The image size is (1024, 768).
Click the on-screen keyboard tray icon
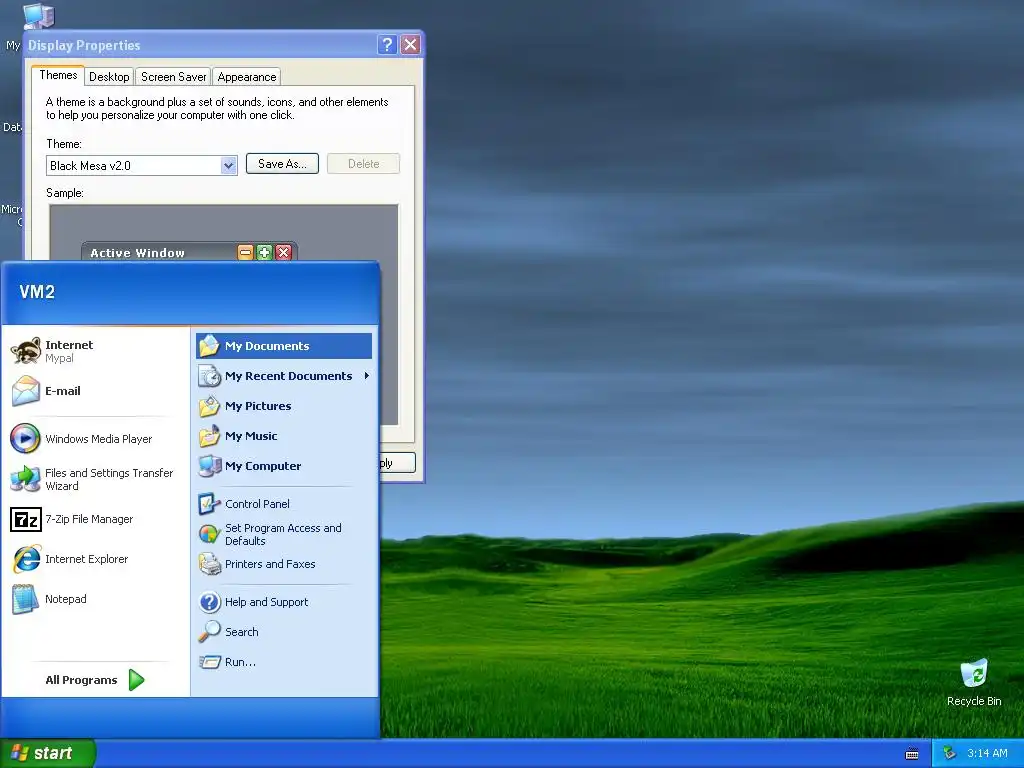click(912, 754)
